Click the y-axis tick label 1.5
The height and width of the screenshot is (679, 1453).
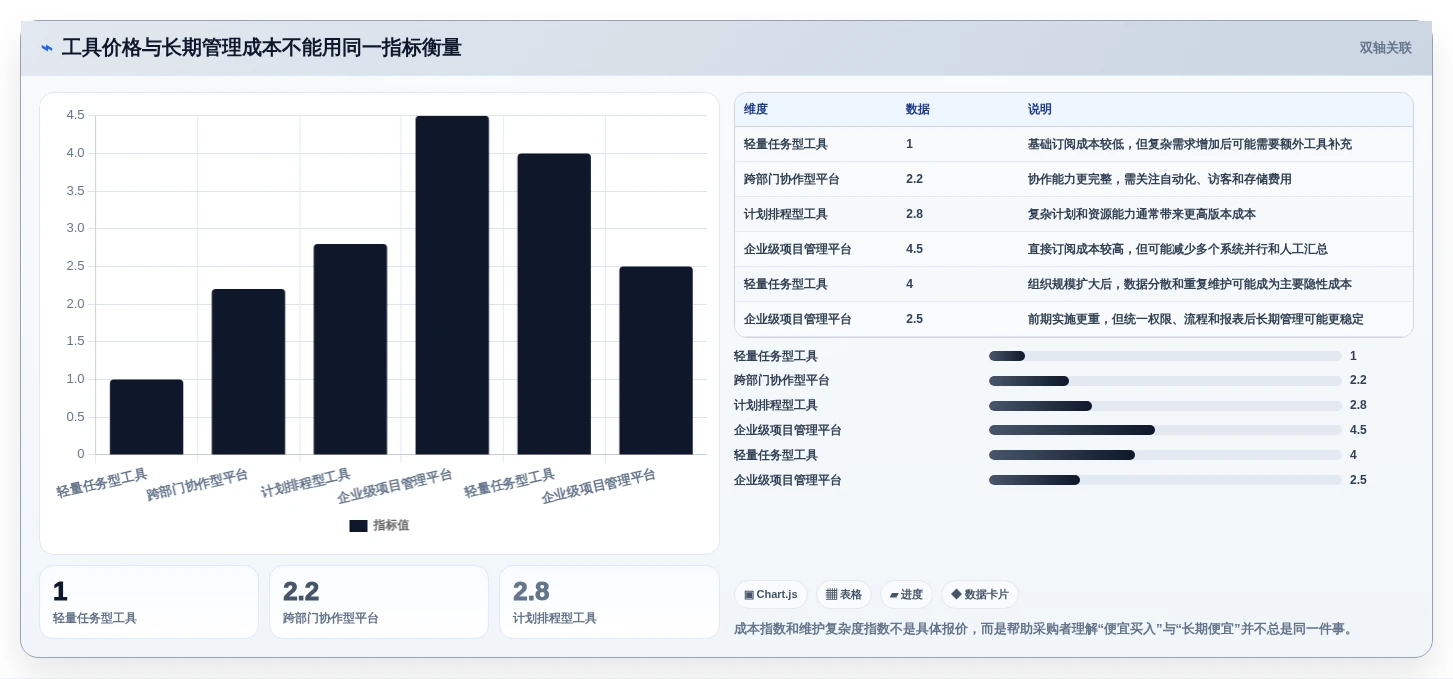pyautogui.click(x=75, y=341)
